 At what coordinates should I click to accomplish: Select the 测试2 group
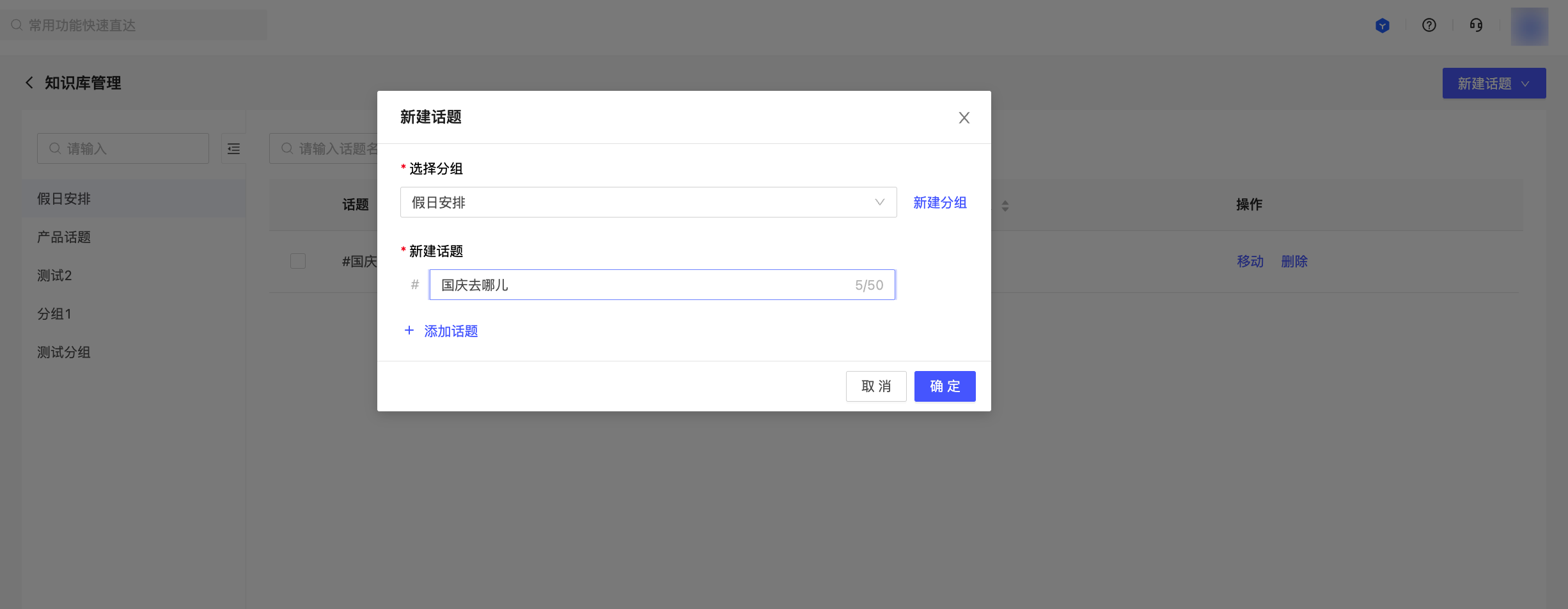[x=134, y=275]
